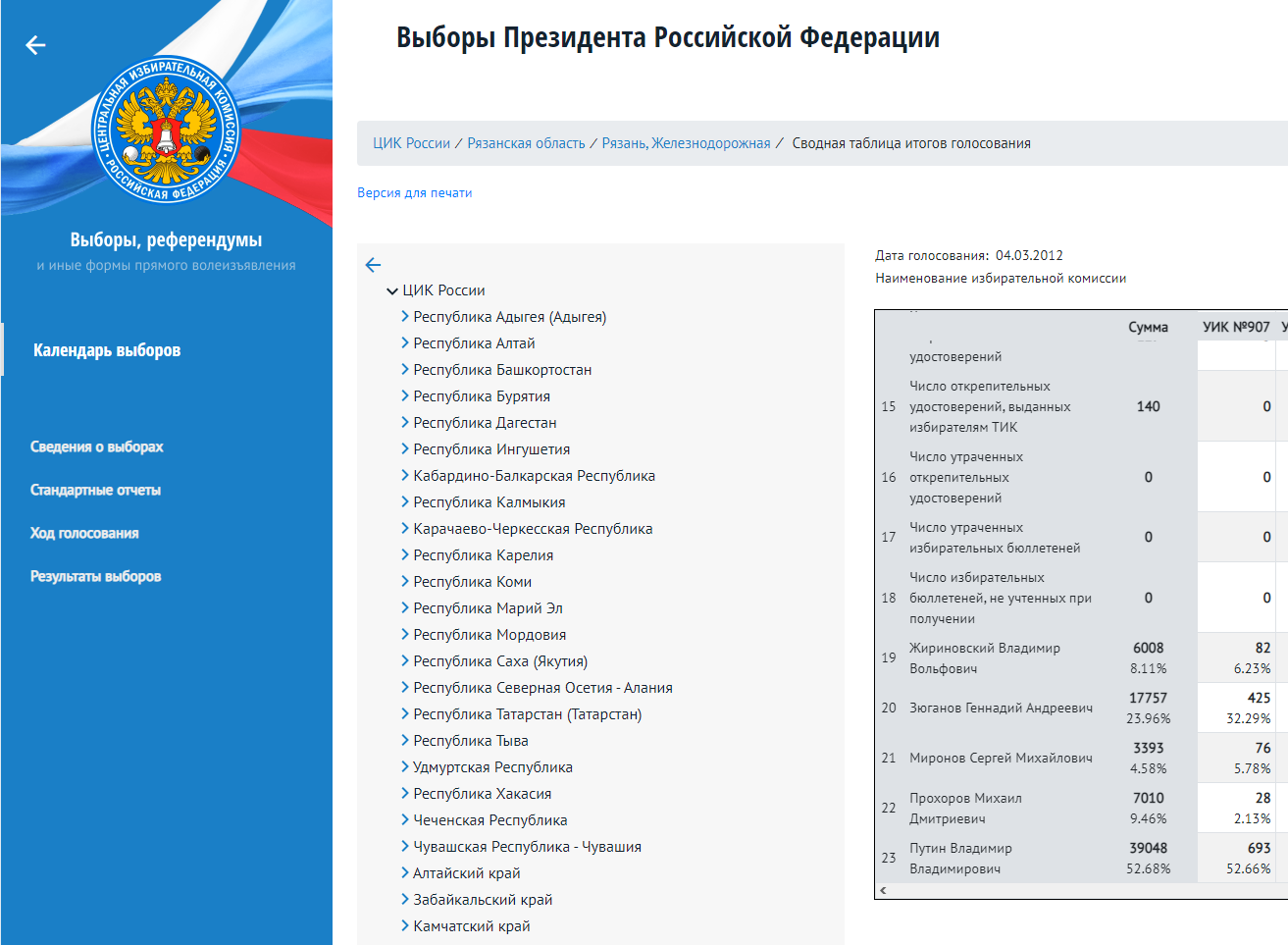Click Прохоров Михаил Дмитриевич row label

click(x=965, y=809)
